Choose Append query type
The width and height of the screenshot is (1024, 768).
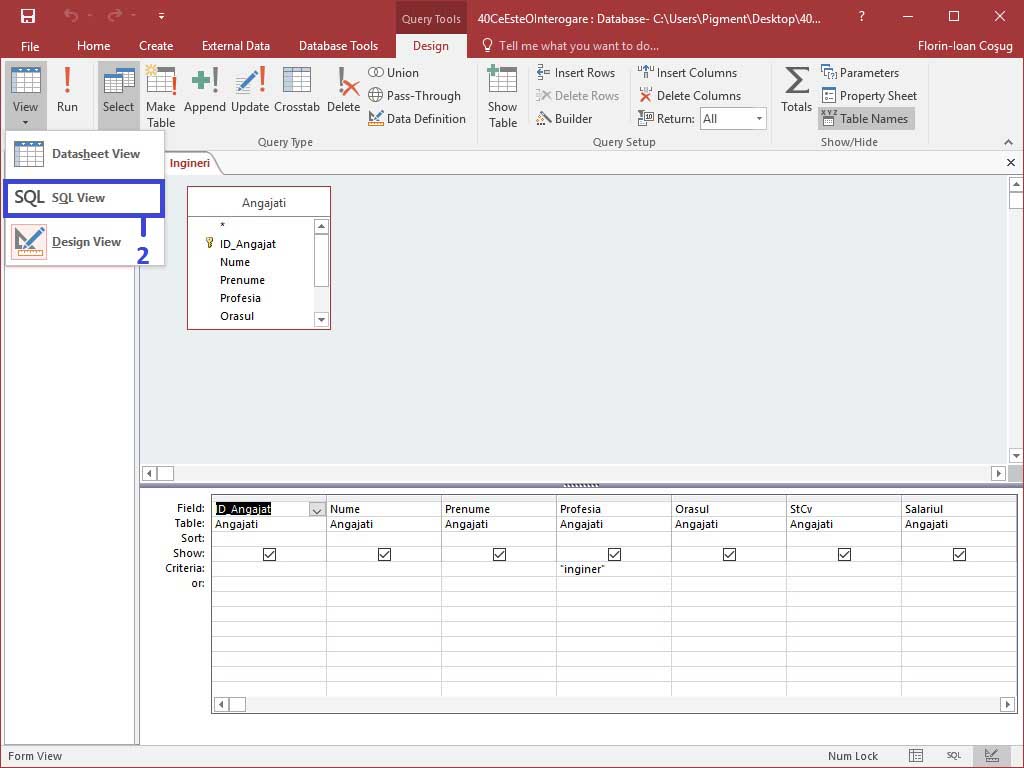tap(204, 89)
